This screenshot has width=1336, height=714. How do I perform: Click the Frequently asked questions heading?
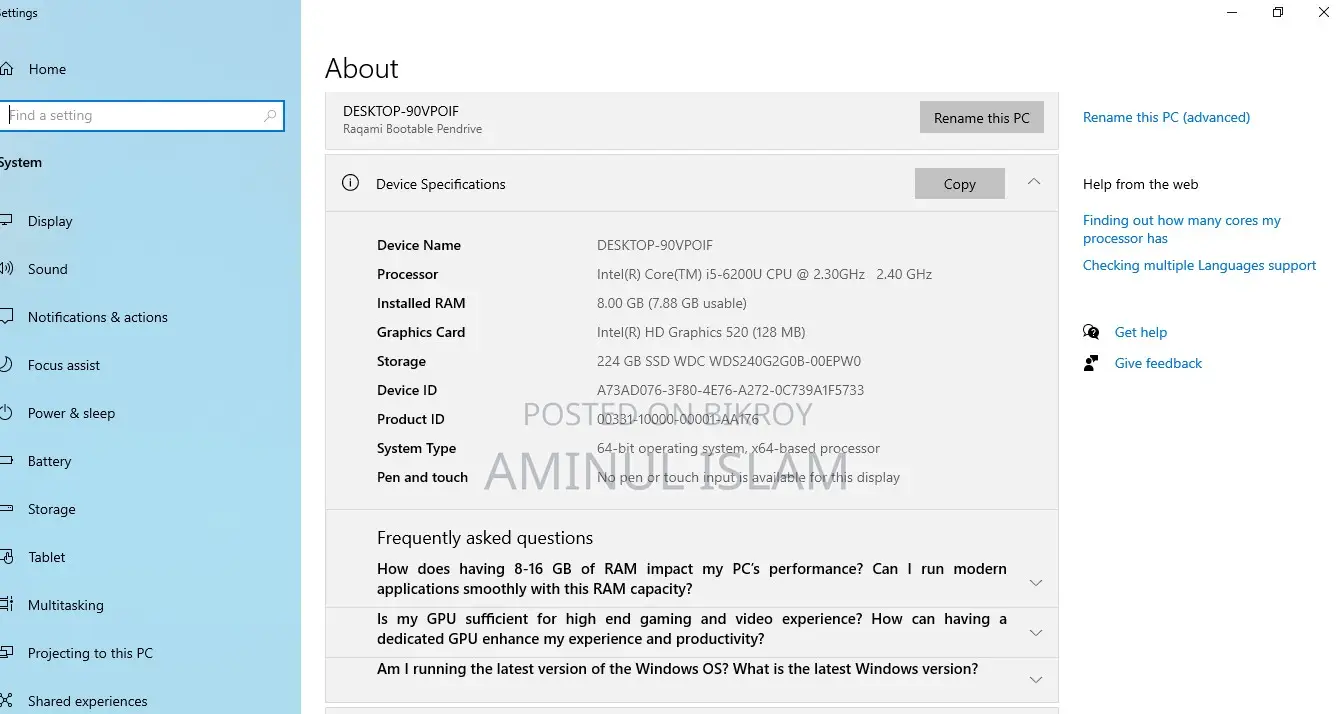point(485,538)
